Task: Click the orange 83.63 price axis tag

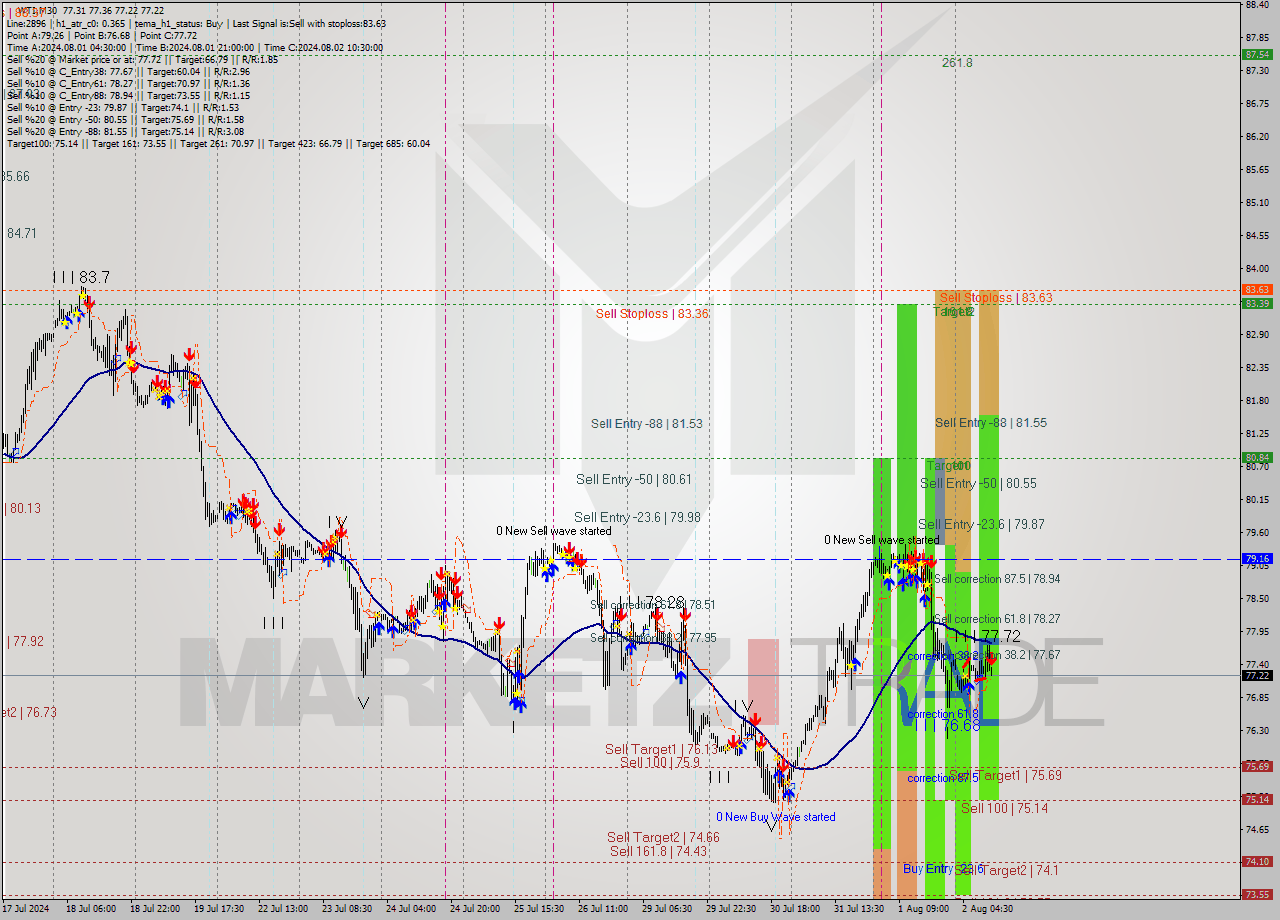Action: tap(1256, 291)
